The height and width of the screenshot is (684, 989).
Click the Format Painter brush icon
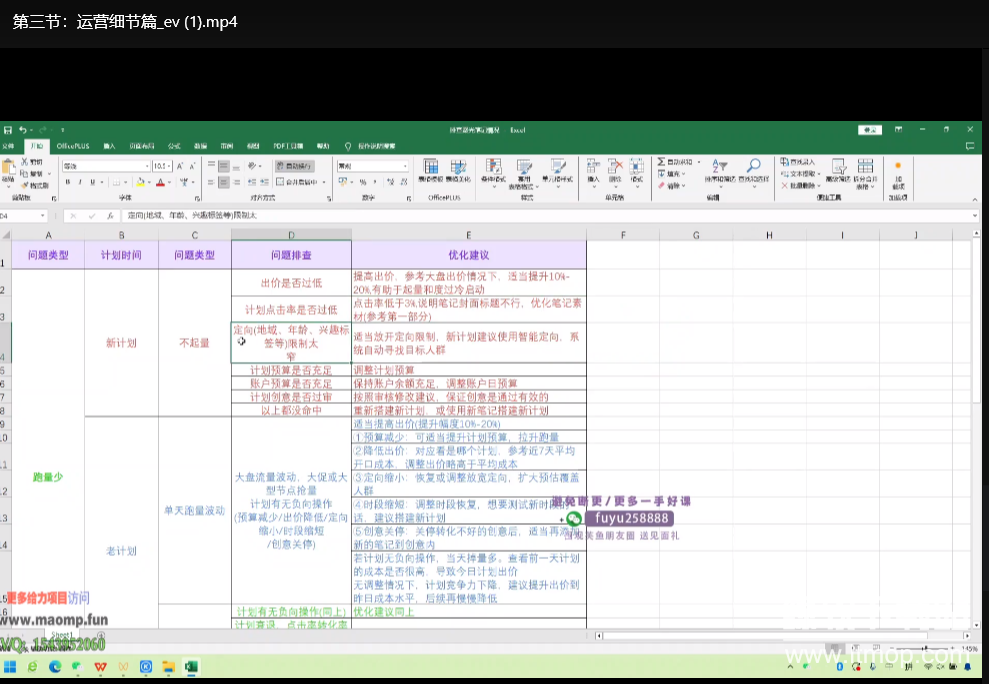pyautogui.click(x=25, y=185)
